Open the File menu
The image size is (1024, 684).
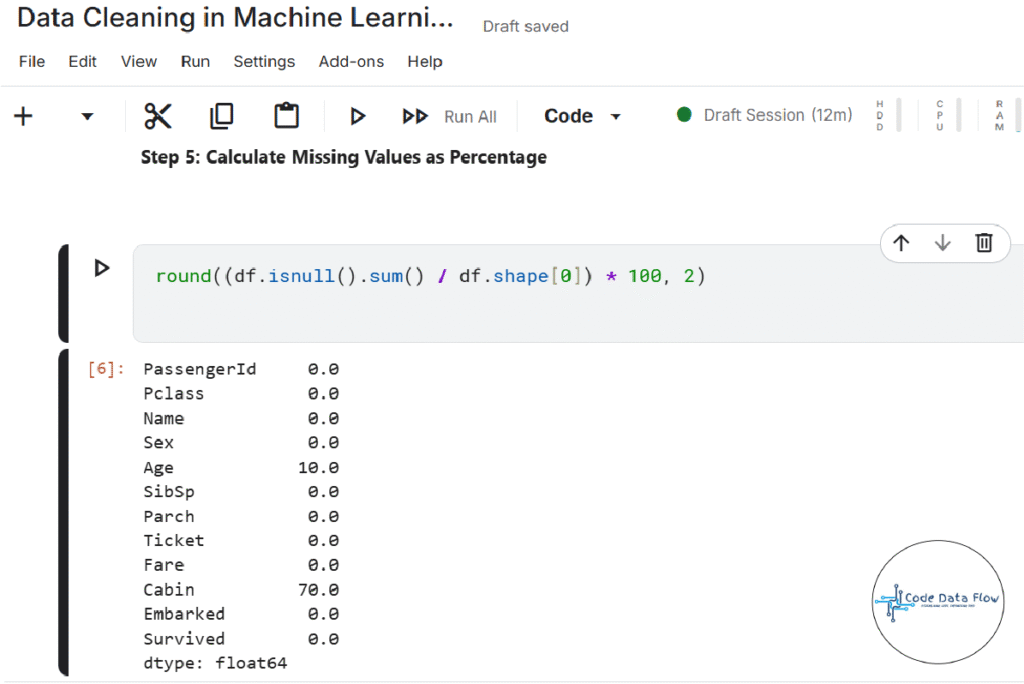pyautogui.click(x=32, y=61)
